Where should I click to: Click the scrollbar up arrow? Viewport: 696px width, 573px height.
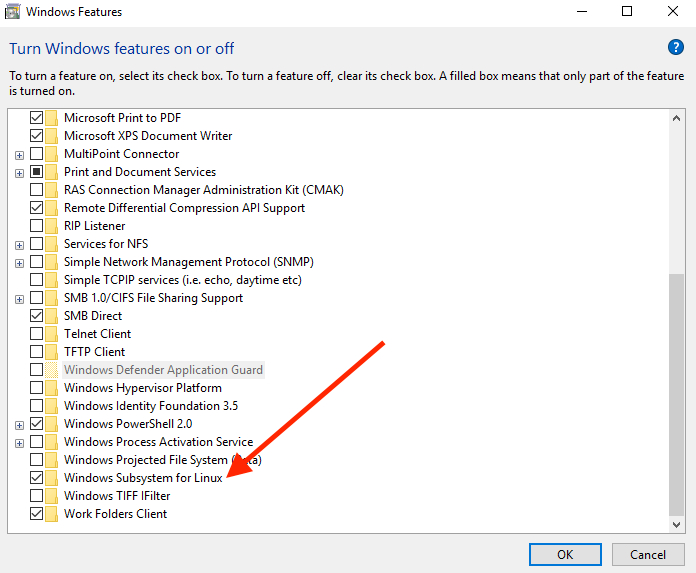coord(677,118)
